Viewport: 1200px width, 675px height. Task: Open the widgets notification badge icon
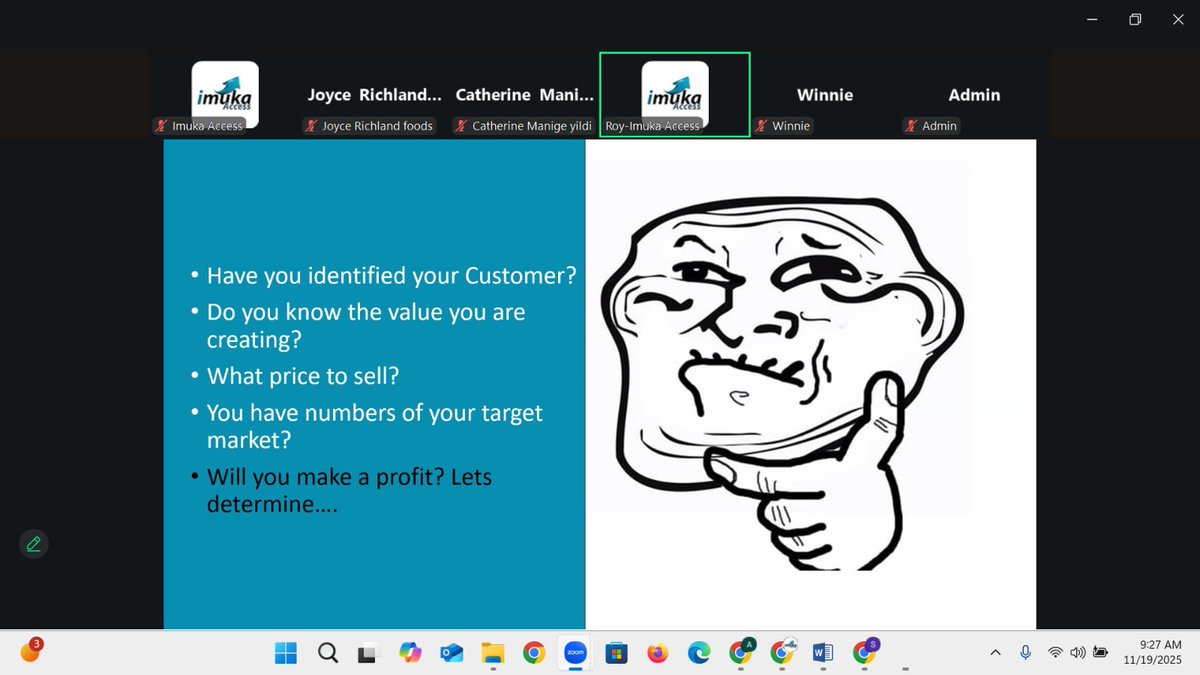click(31, 651)
